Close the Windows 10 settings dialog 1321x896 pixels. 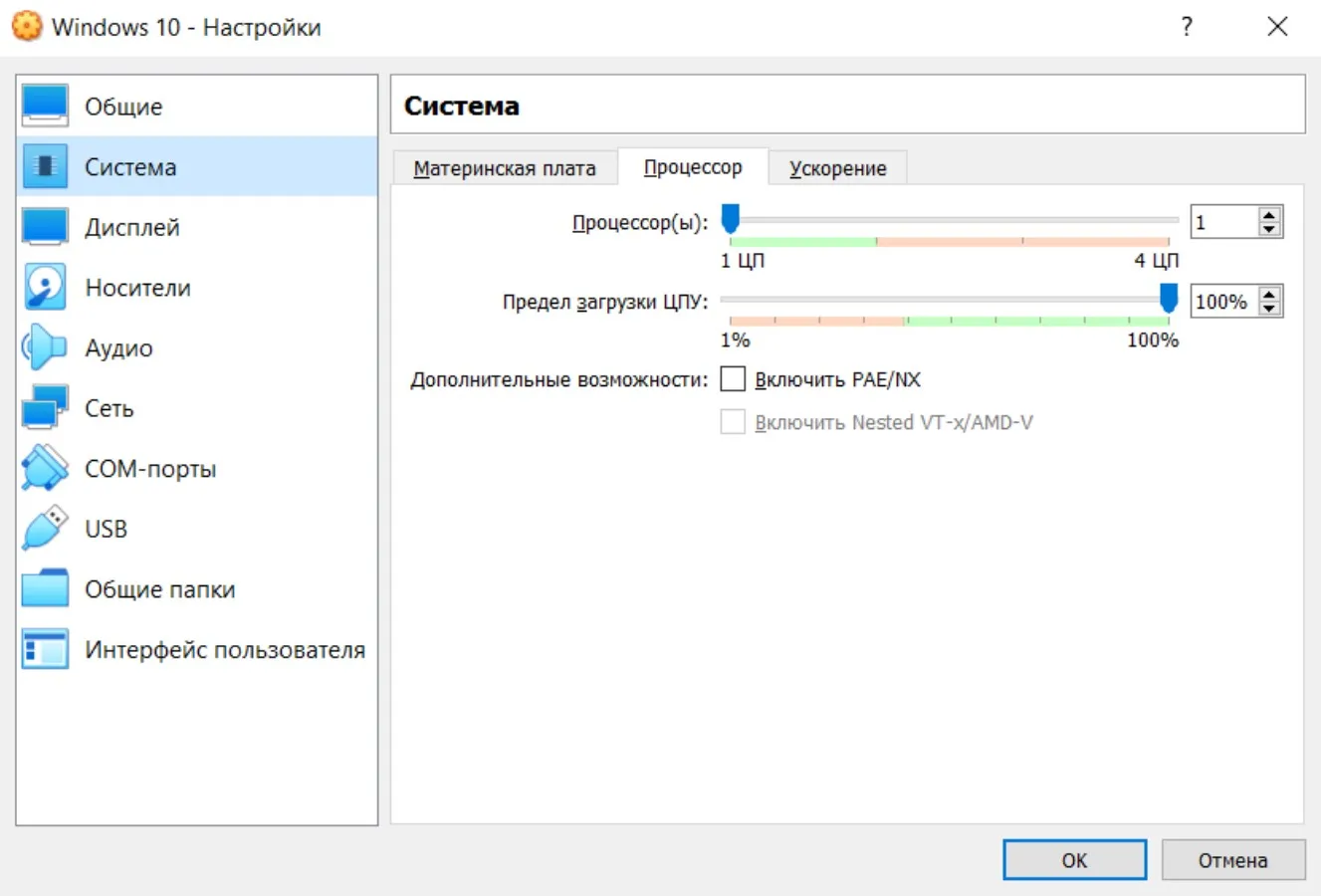(x=1277, y=27)
